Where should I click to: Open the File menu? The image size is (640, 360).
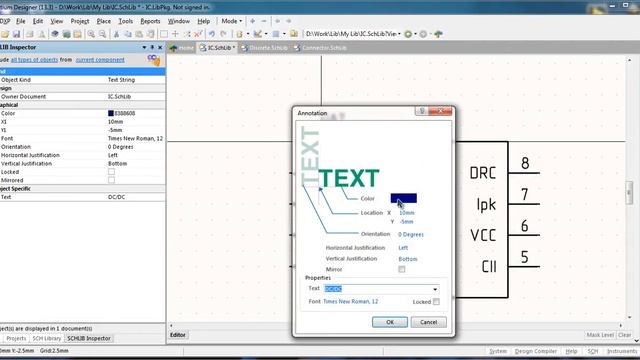point(20,21)
